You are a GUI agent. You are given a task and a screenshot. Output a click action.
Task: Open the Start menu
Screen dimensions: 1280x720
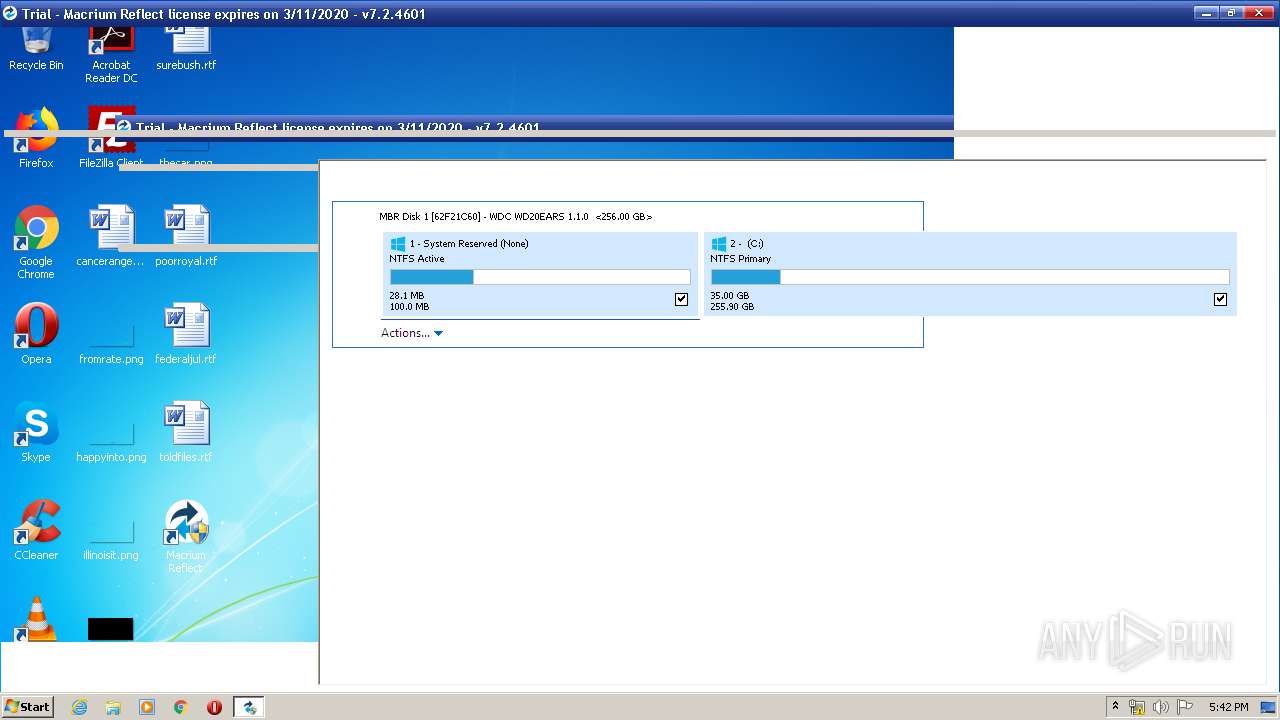click(x=28, y=707)
